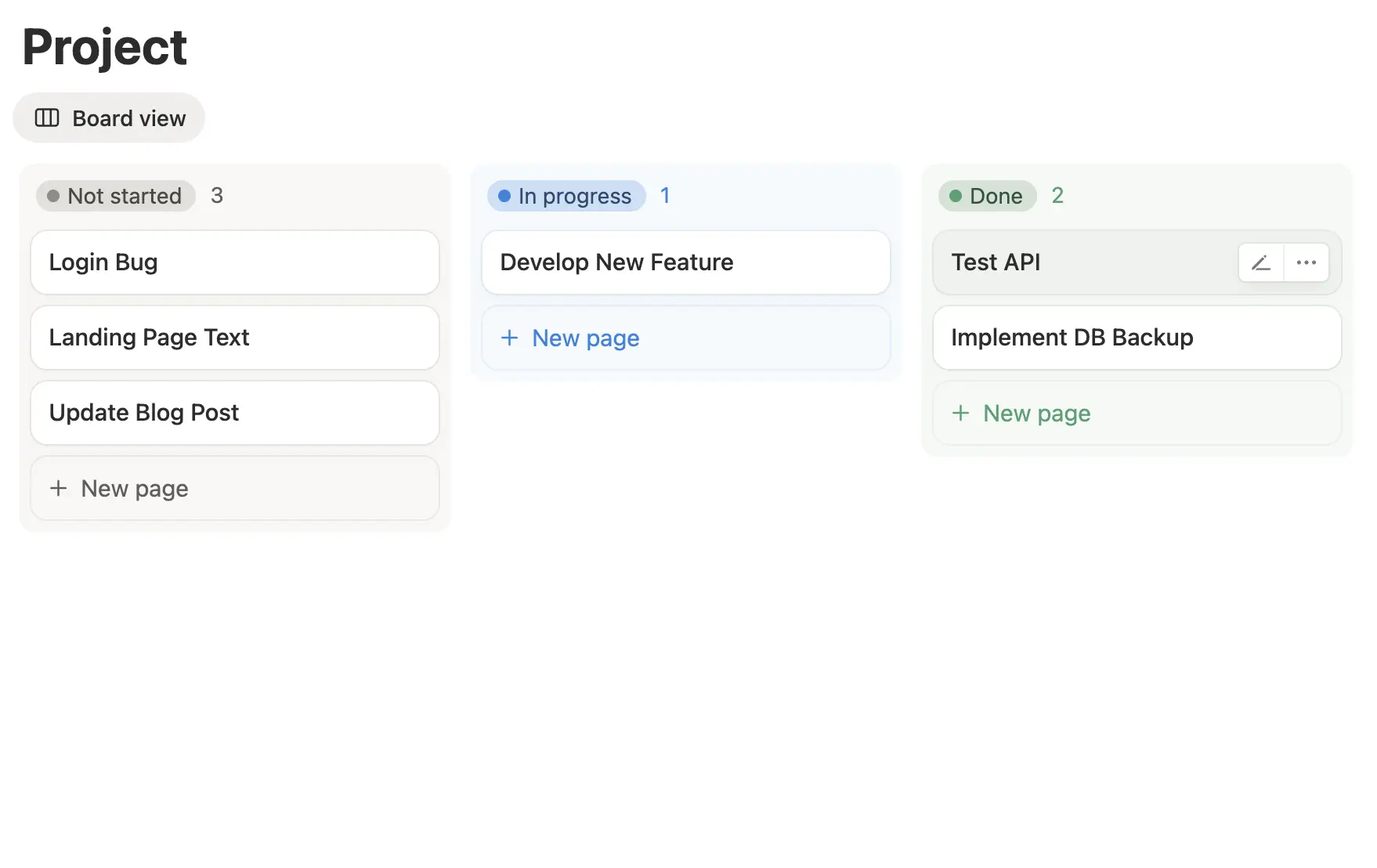Switch to the Board view tab

110,118
